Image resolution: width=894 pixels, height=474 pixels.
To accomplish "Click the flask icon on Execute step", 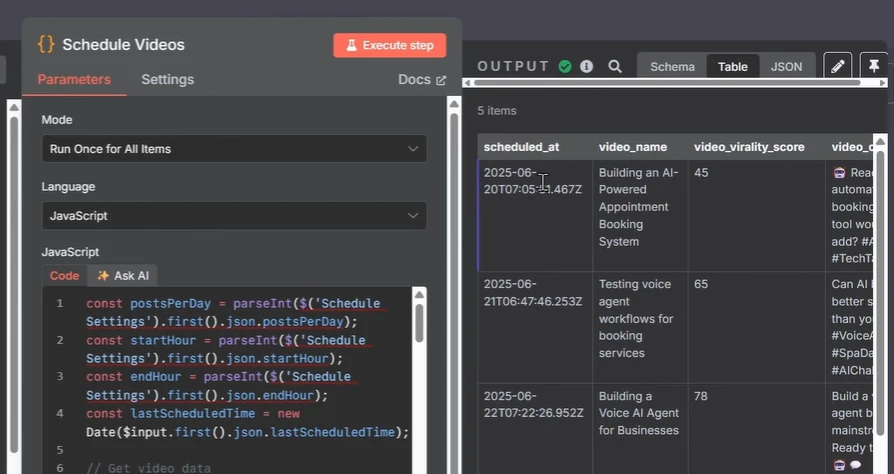I will click(351, 45).
